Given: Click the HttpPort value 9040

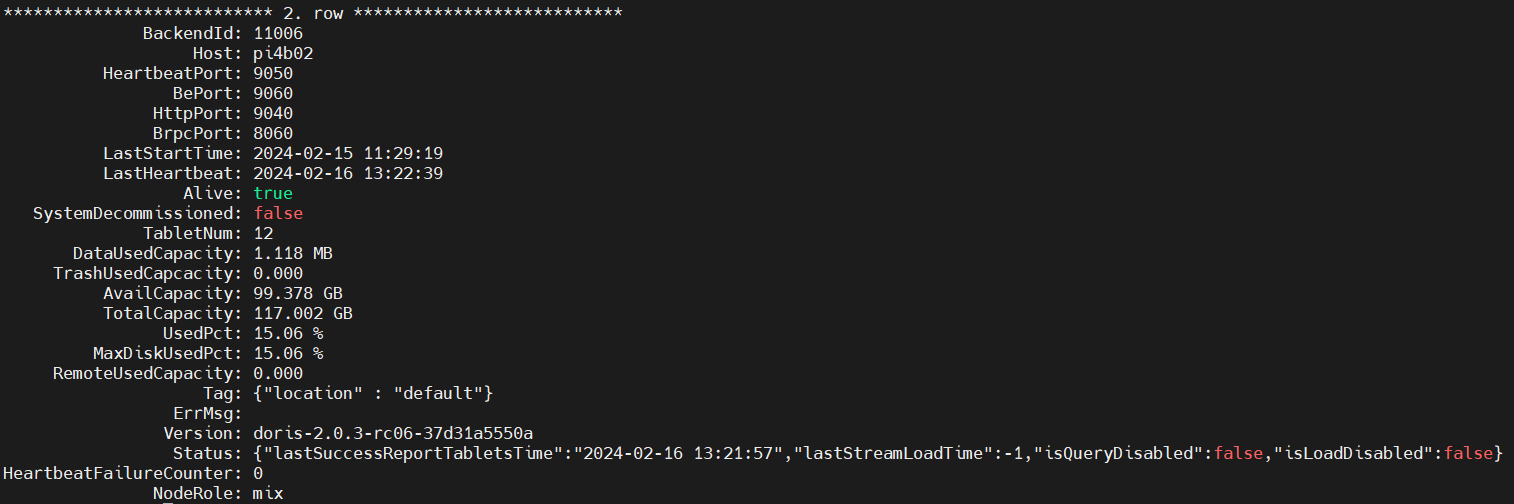Looking at the screenshot, I should pos(273,113).
